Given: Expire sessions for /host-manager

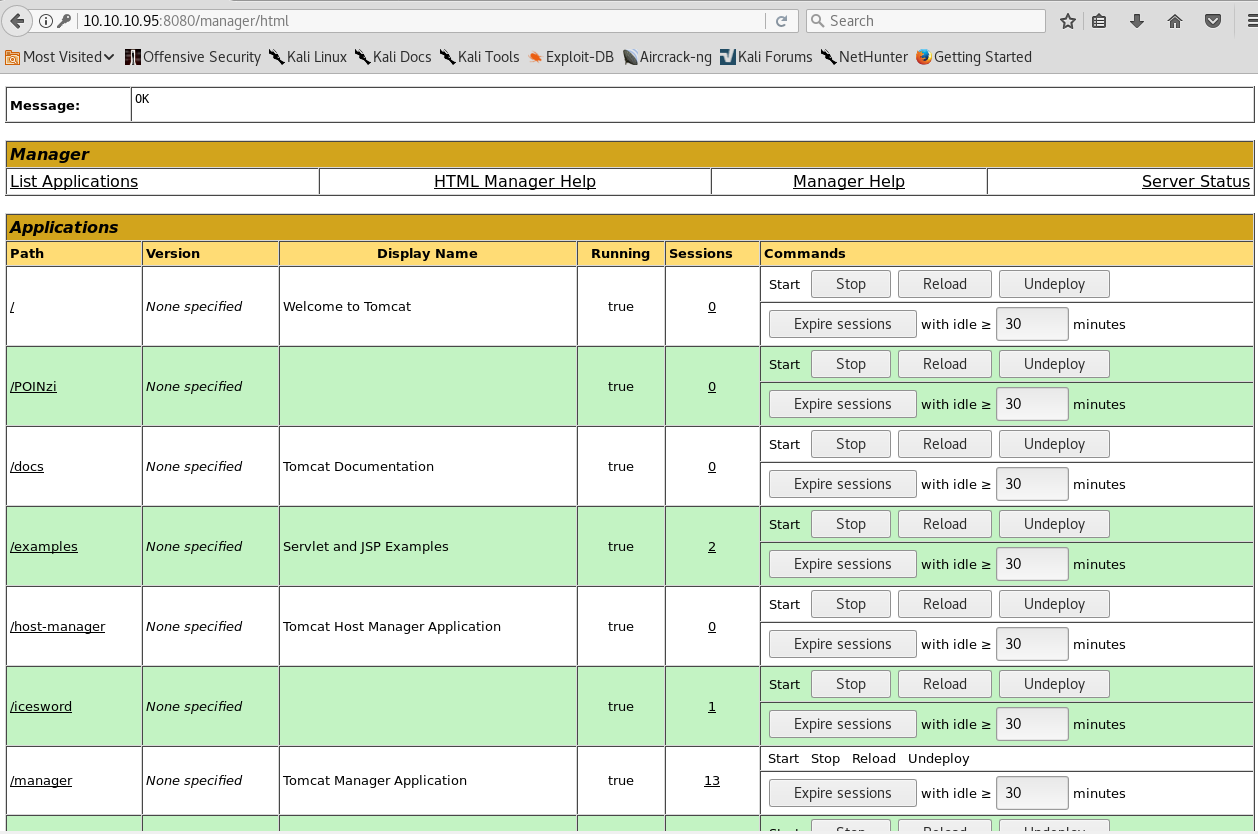Looking at the screenshot, I should click(842, 644).
